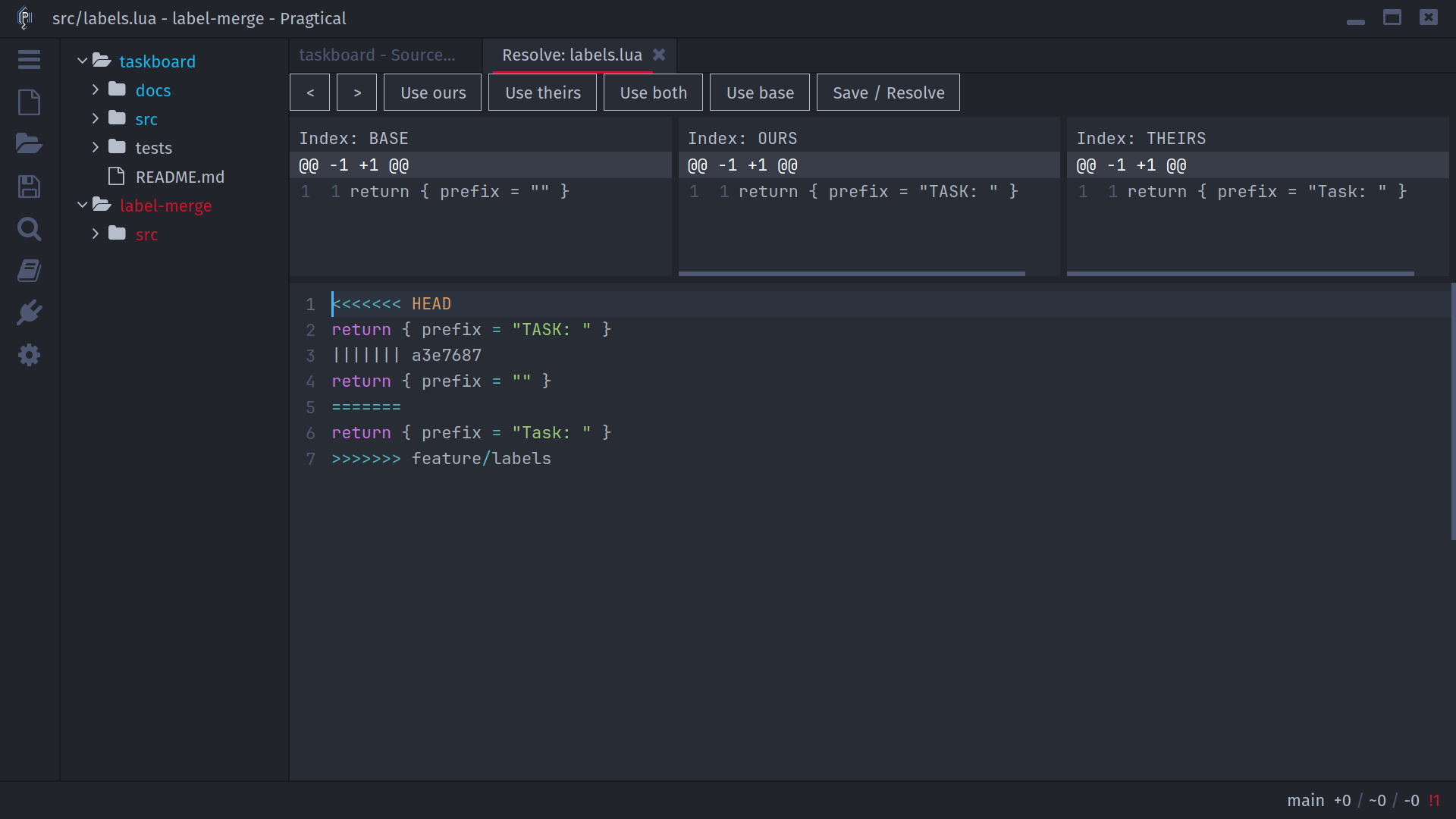Select README.md in the tree
The height and width of the screenshot is (819, 1456).
tap(180, 177)
